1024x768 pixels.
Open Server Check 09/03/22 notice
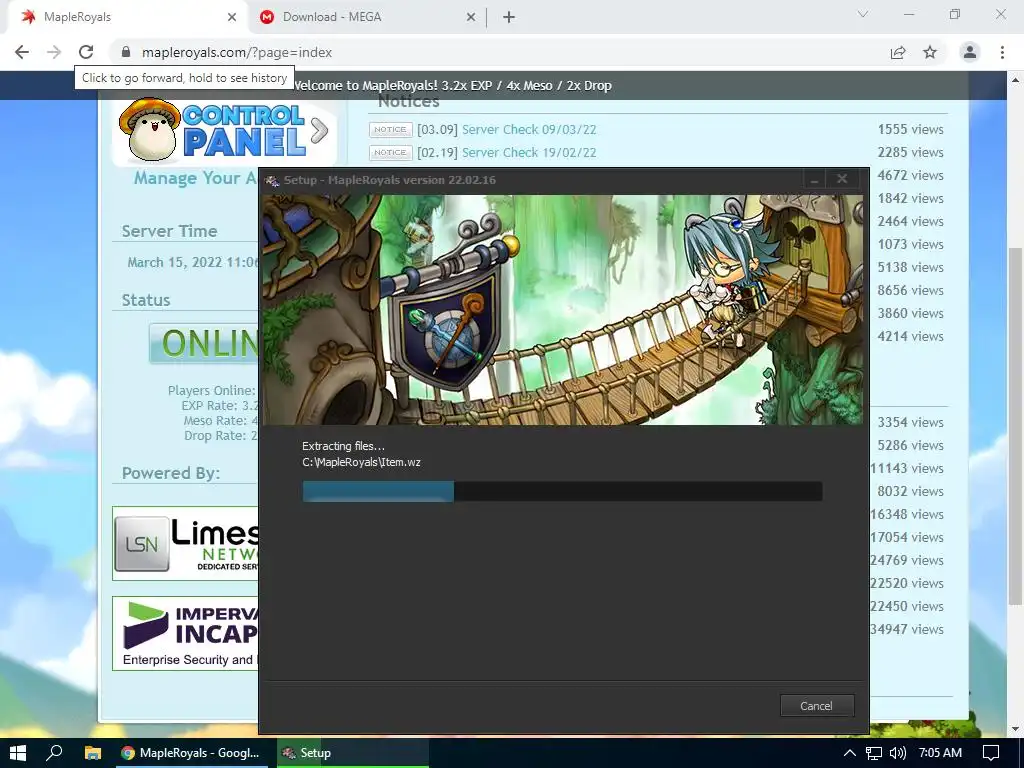(529, 129)
